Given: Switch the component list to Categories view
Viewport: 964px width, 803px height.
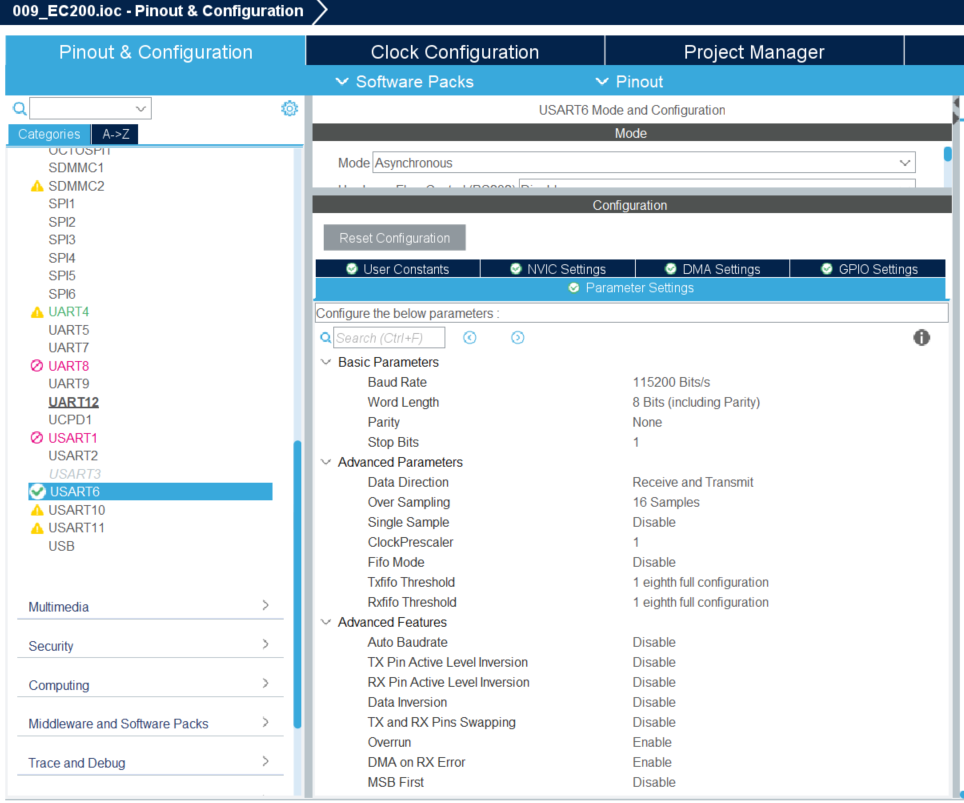Looking at the screenshot, I should (x=48, y=133).
